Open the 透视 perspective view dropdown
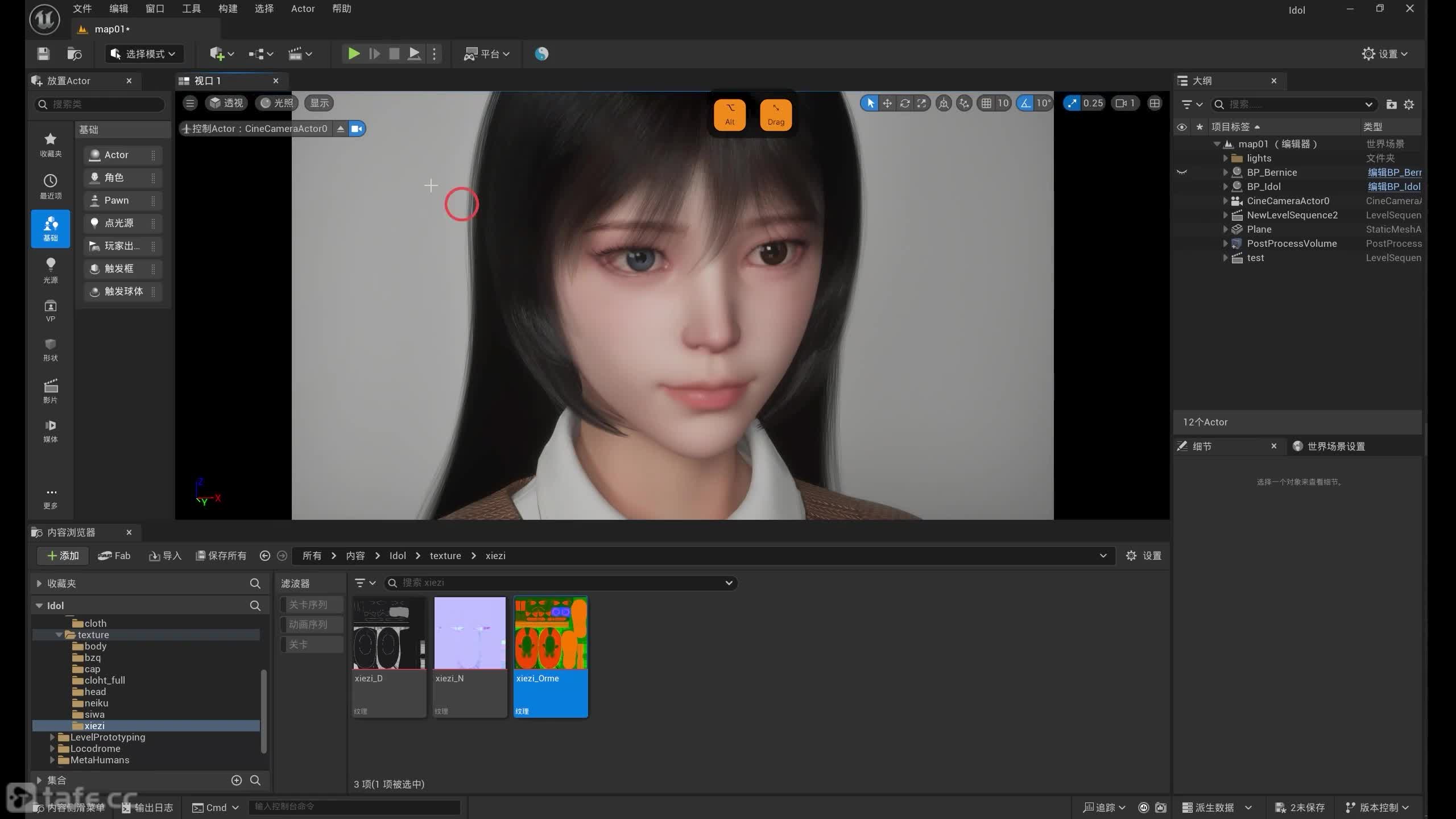Viewport: 1456px width, 819px height. point(226,103)
